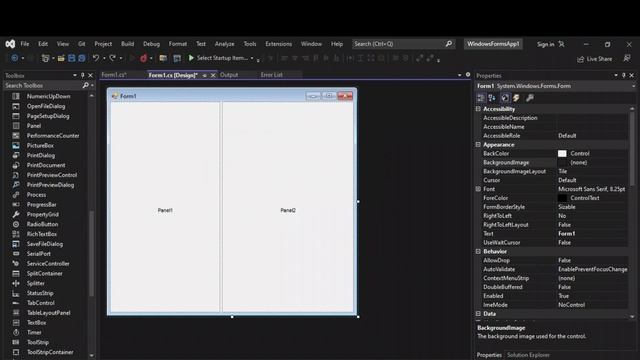Pin the Toolbox panel
This screenshot has height=360, width=640.
pos(82,76)
